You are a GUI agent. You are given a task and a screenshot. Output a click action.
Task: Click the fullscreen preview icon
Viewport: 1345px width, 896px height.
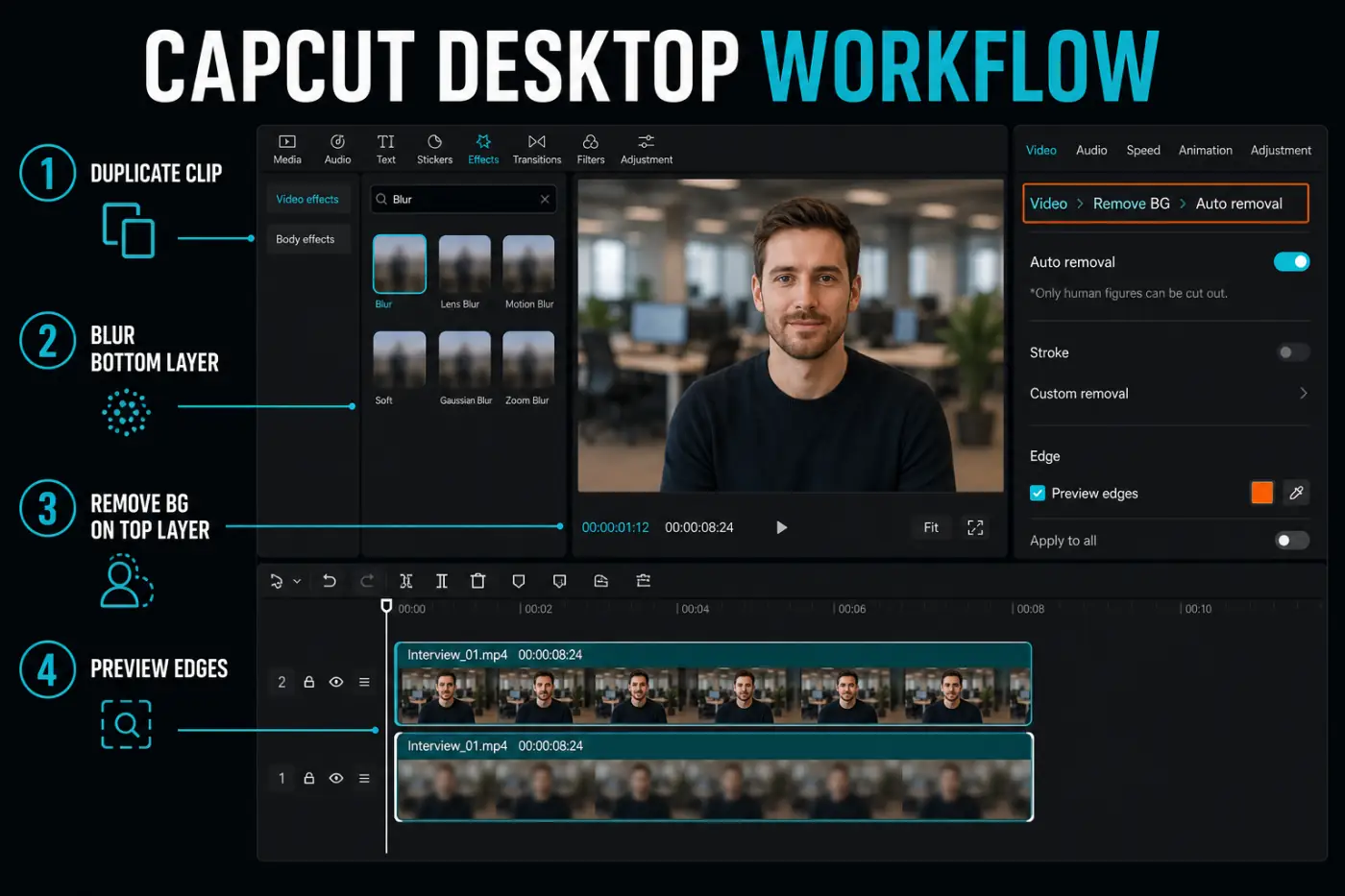pyautogui.click(x=975, y=527)
